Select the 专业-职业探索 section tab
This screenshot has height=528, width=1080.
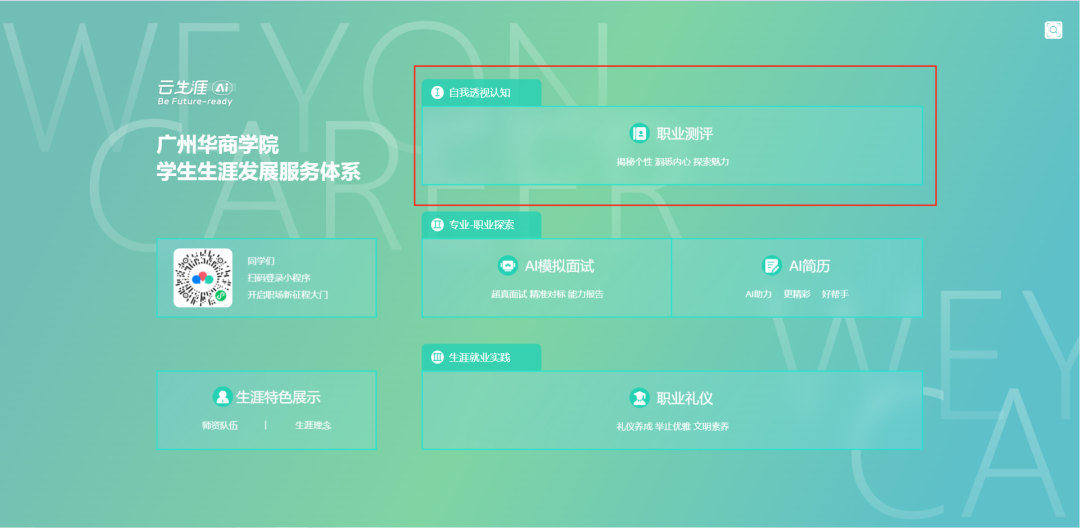(x=481, y=224)
